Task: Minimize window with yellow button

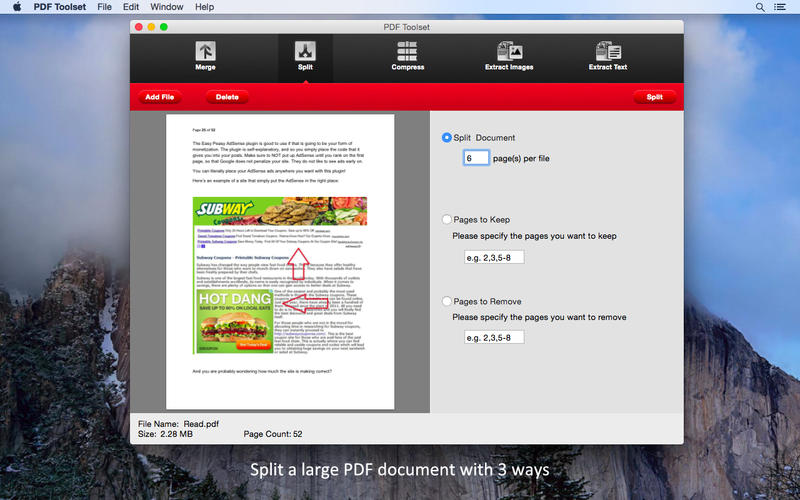Action: coord(151,27)
